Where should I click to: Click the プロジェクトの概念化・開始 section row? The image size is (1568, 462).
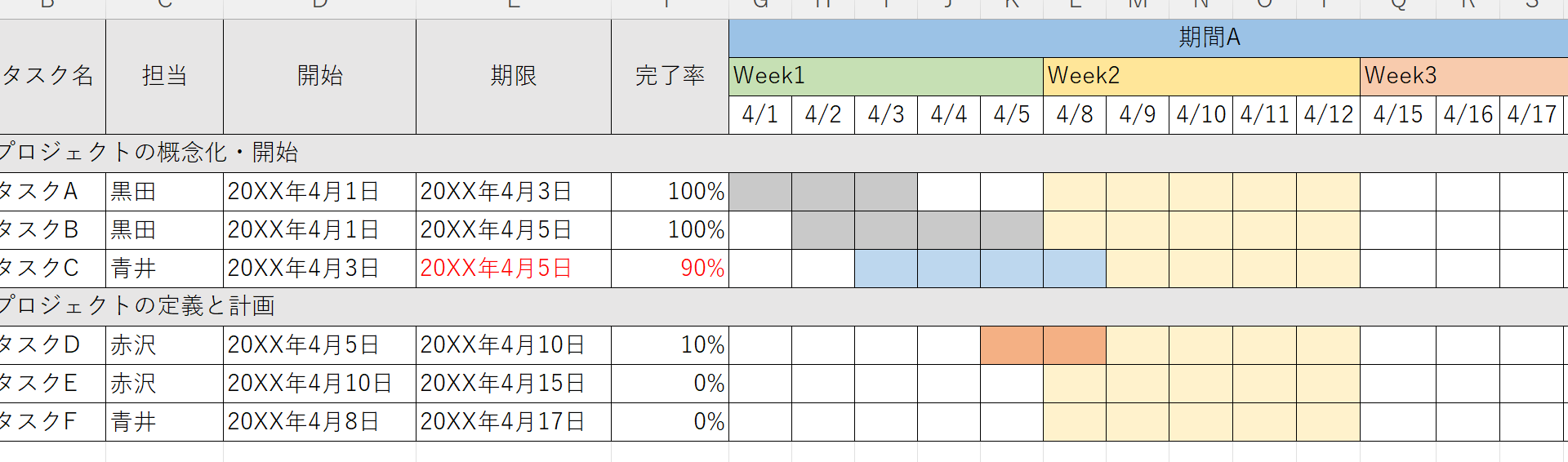tap(149, 153)
